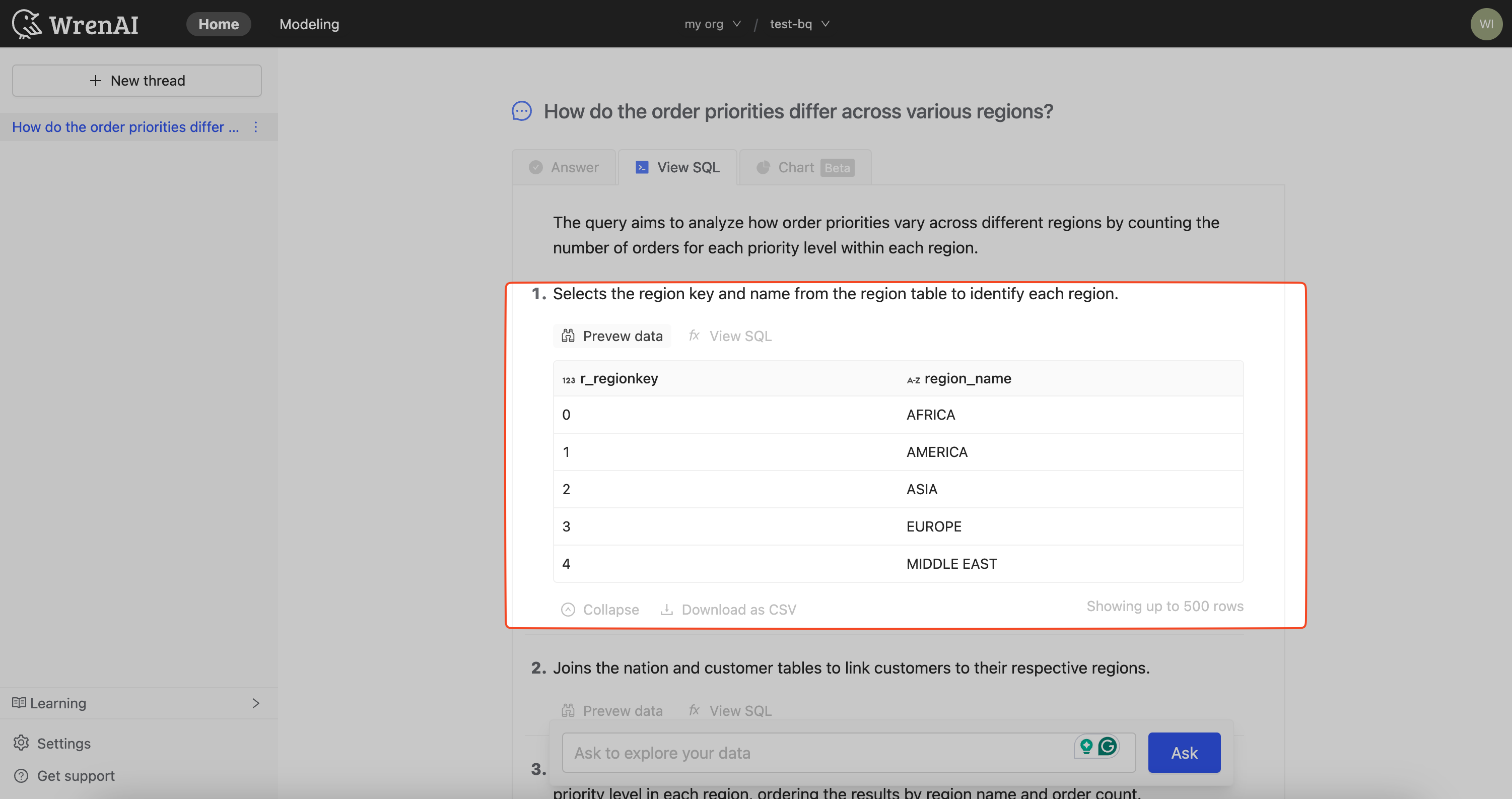This screenshot has width=1512, height=799.
Task: Click the Settings gear icon
Action: pos(21,743)
